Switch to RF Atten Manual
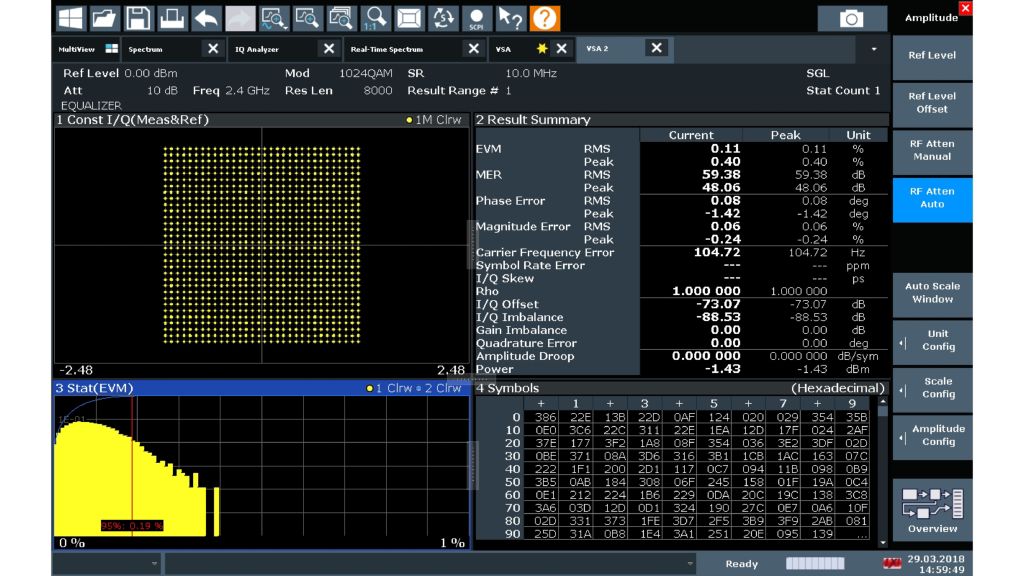 tap(931, 150)
